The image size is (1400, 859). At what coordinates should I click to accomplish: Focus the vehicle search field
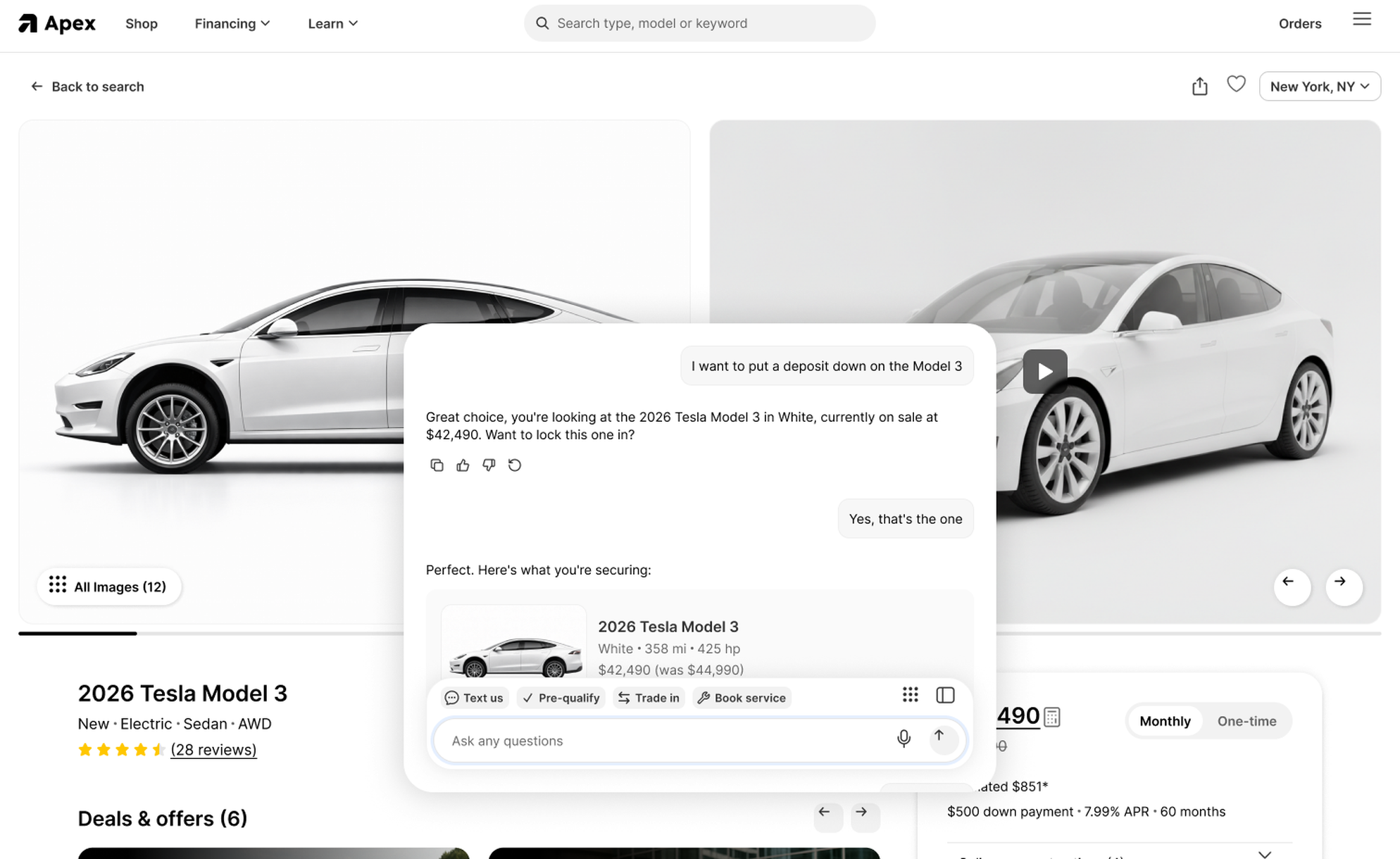pyautogui.click(x=700, y=23)
